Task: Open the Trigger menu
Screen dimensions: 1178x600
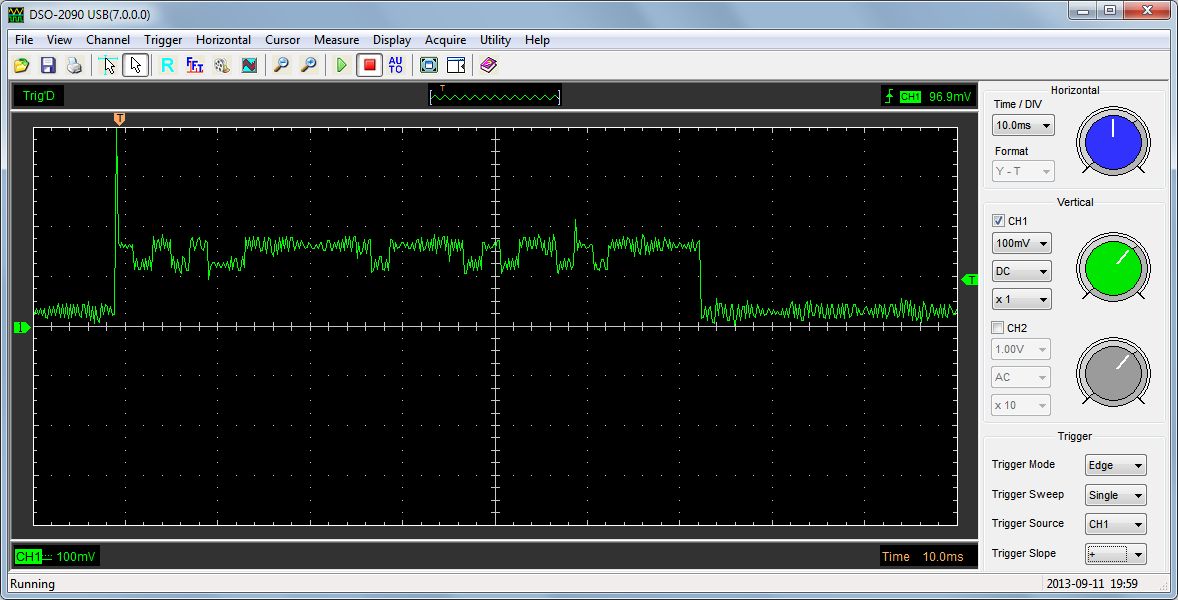Action: pyautogui.click(x=163, y=40)
